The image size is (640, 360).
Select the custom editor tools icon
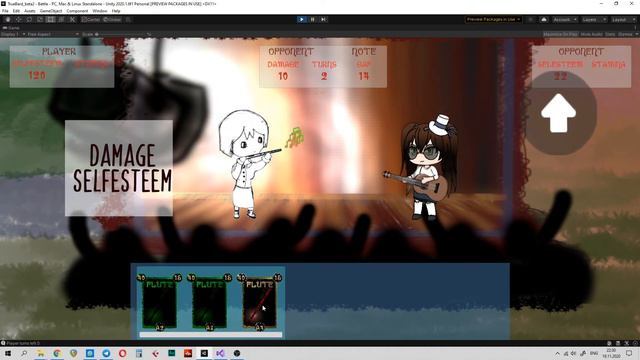click(72, 19)
